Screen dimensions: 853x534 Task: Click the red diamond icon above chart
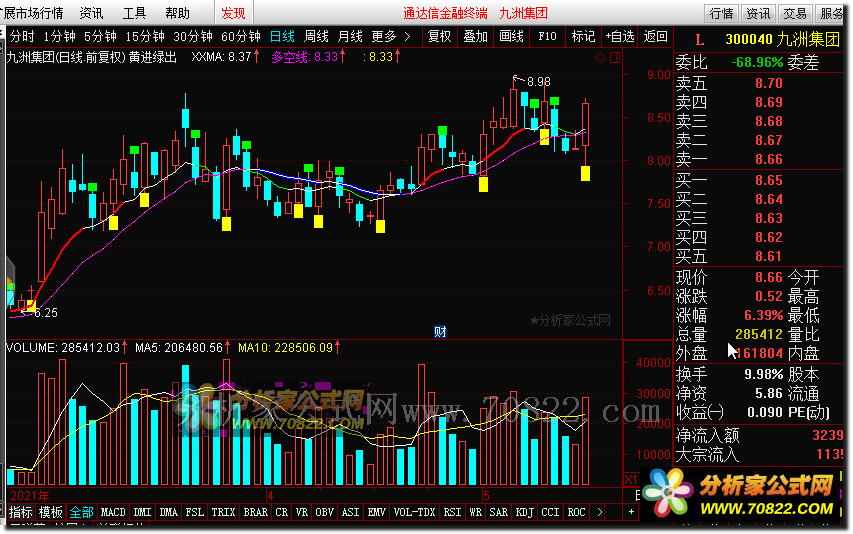tap(600, 57)
